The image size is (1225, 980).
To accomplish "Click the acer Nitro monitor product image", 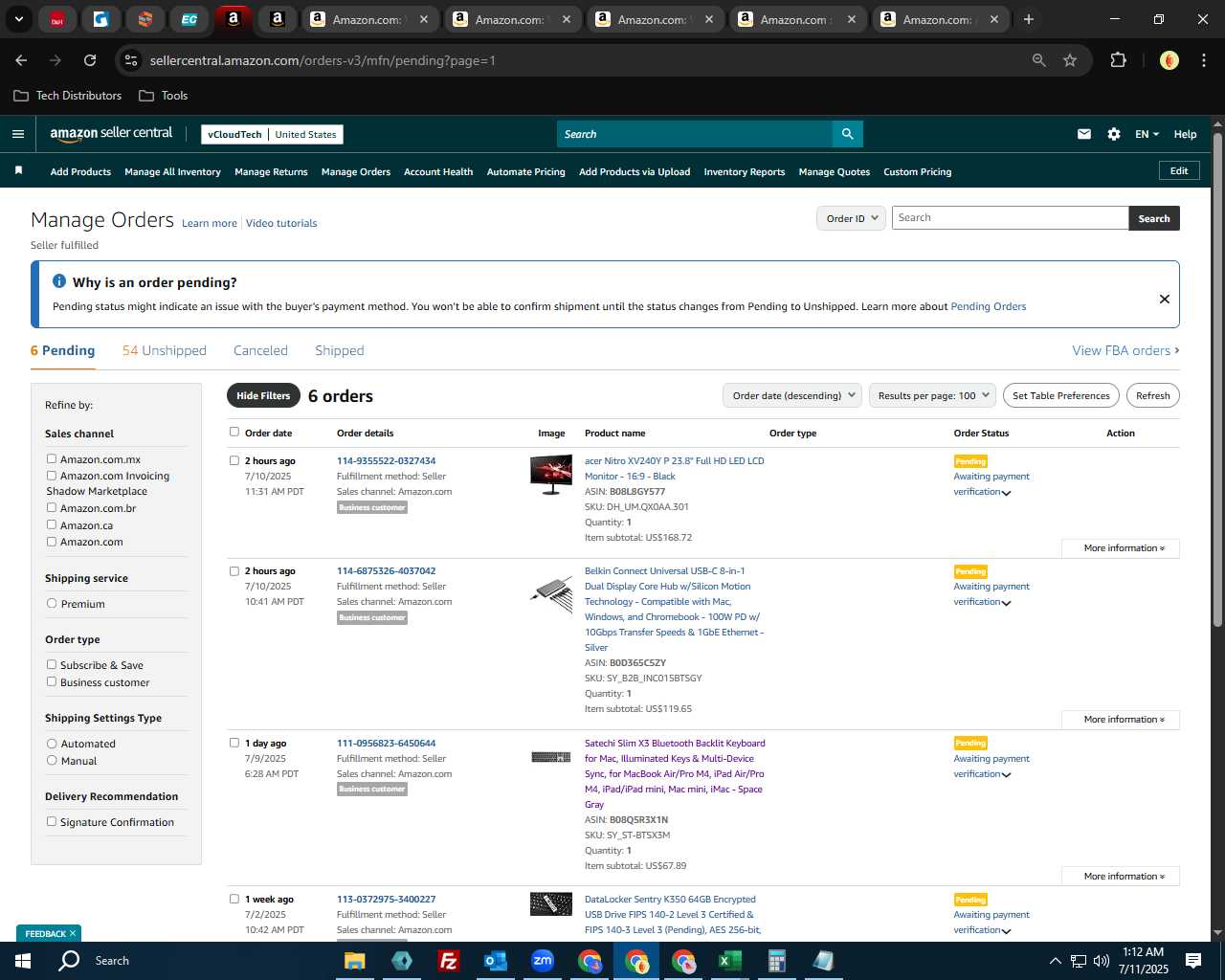I will pyautogui.click(x=551, y=475).
